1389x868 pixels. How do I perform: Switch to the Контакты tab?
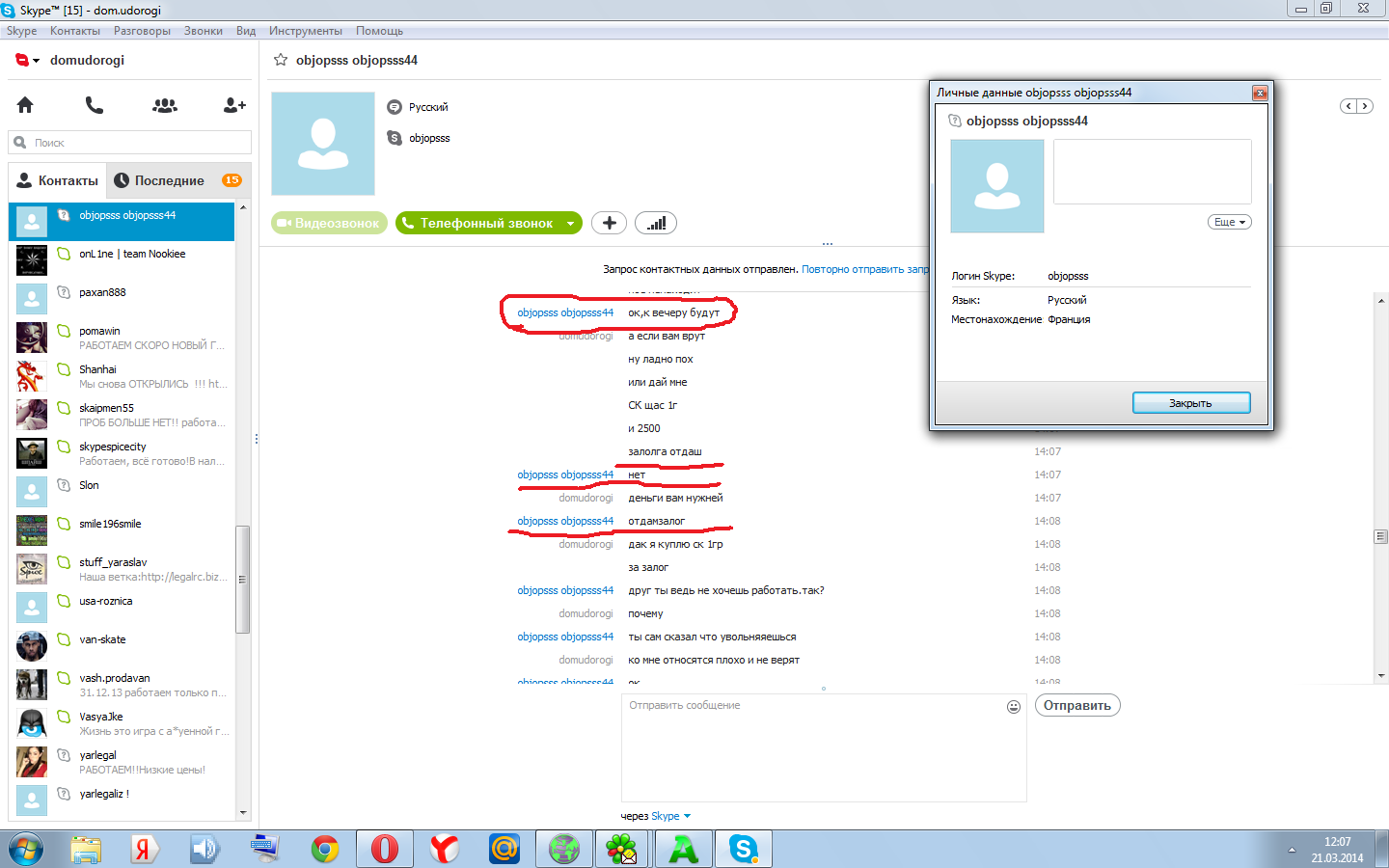tap(58, 180)
